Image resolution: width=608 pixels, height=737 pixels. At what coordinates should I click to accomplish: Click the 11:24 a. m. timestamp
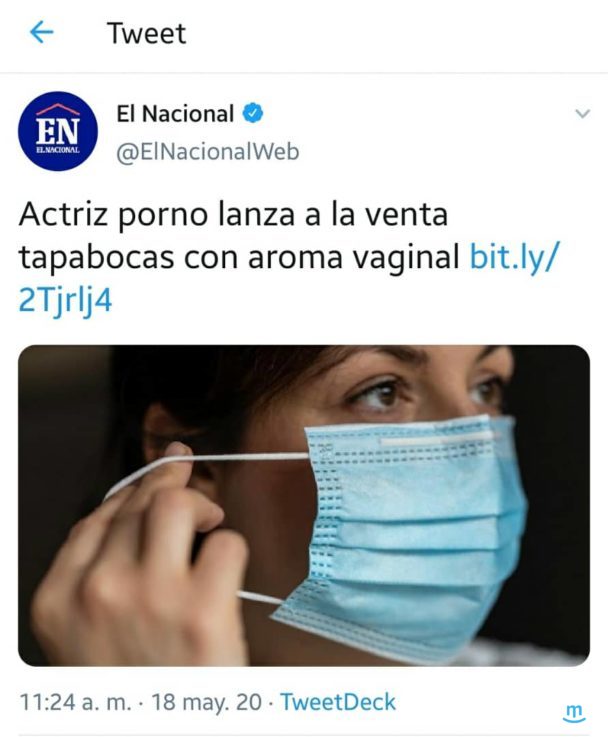(76, 702)
